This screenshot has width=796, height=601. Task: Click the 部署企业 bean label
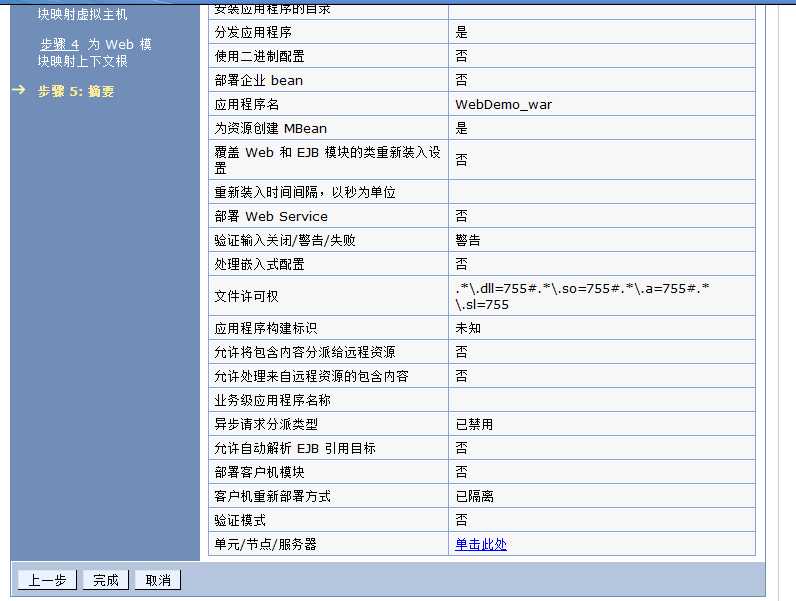(258, 80)
